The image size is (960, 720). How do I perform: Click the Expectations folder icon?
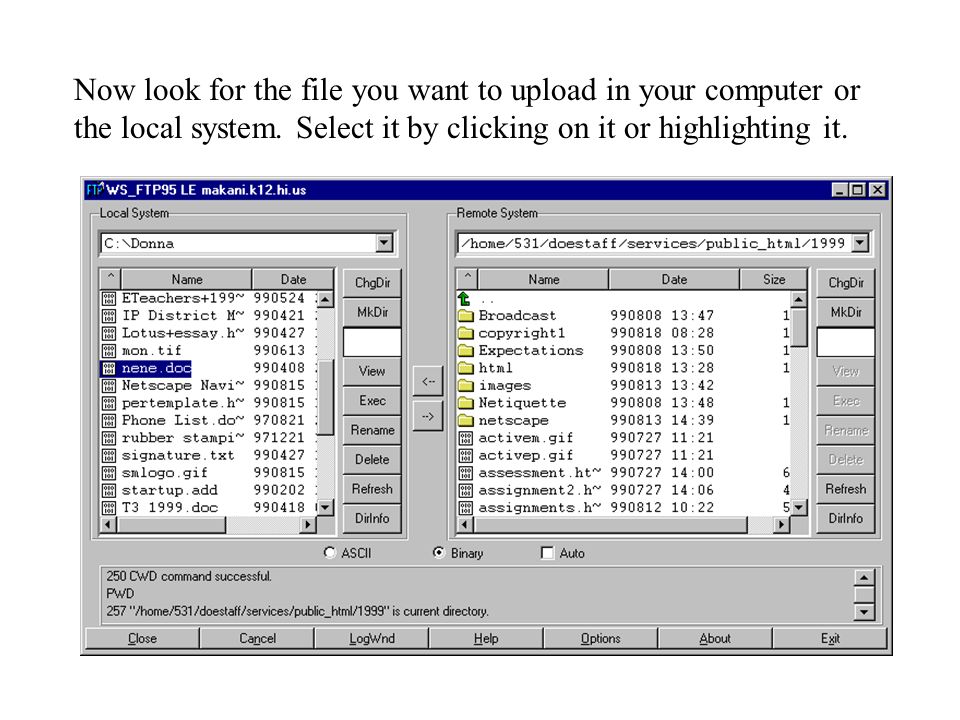click(466, 351)
